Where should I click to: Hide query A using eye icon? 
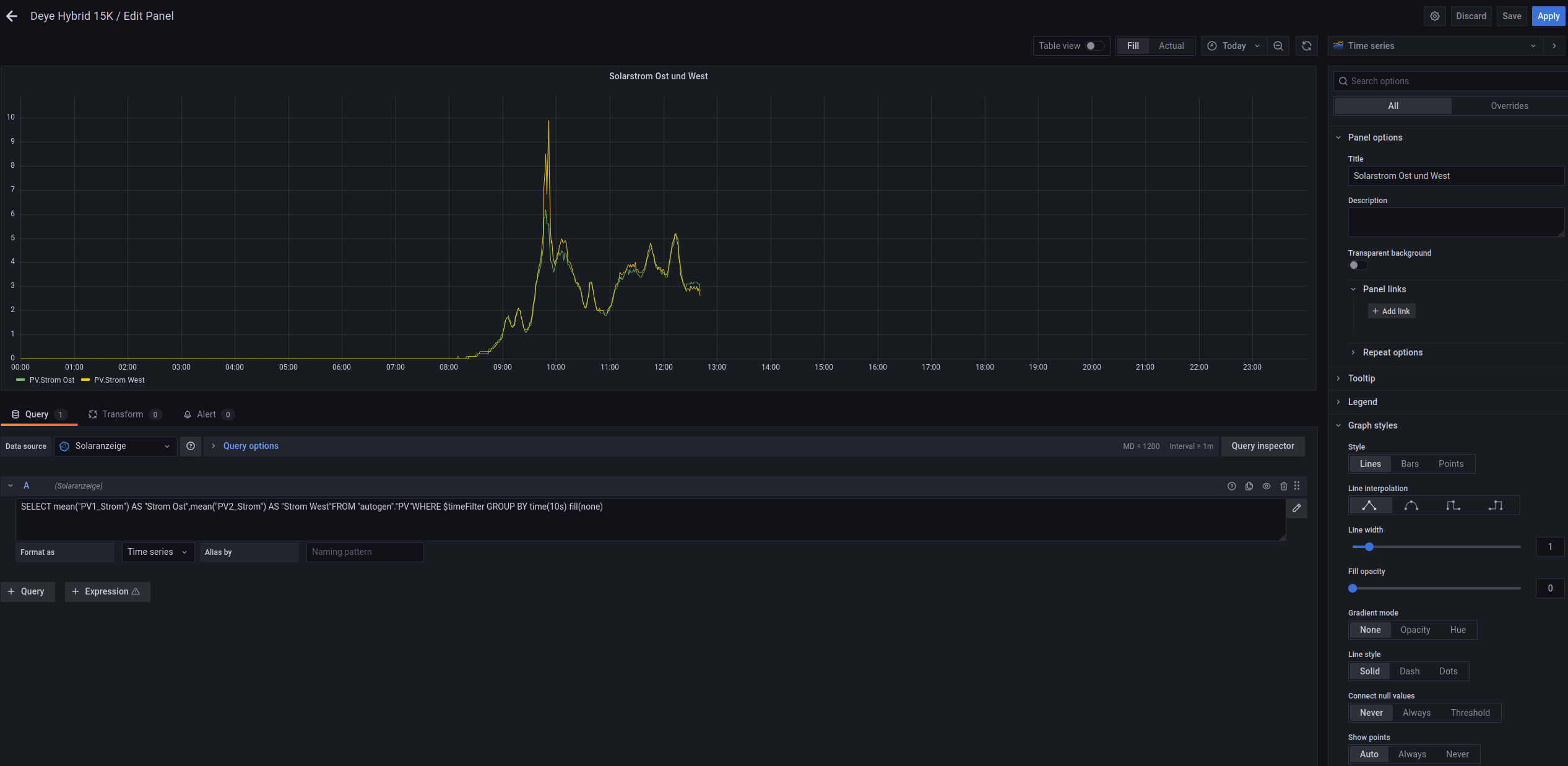pyautogui.click(x=1267, y=486)
